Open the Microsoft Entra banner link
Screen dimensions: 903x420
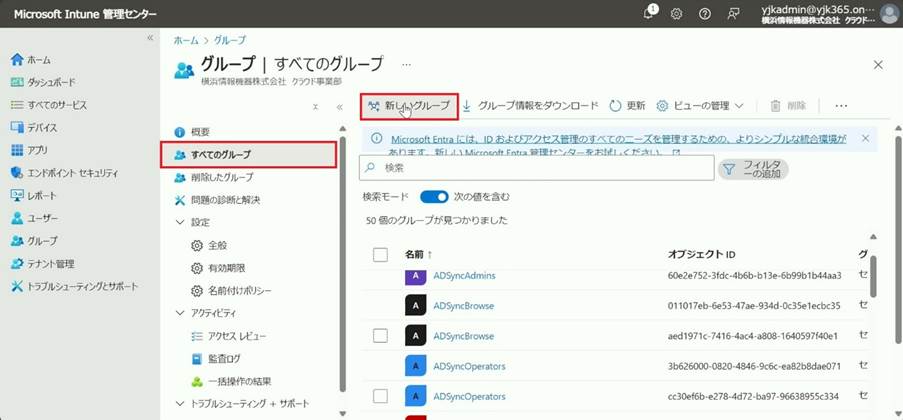point(619,146)
